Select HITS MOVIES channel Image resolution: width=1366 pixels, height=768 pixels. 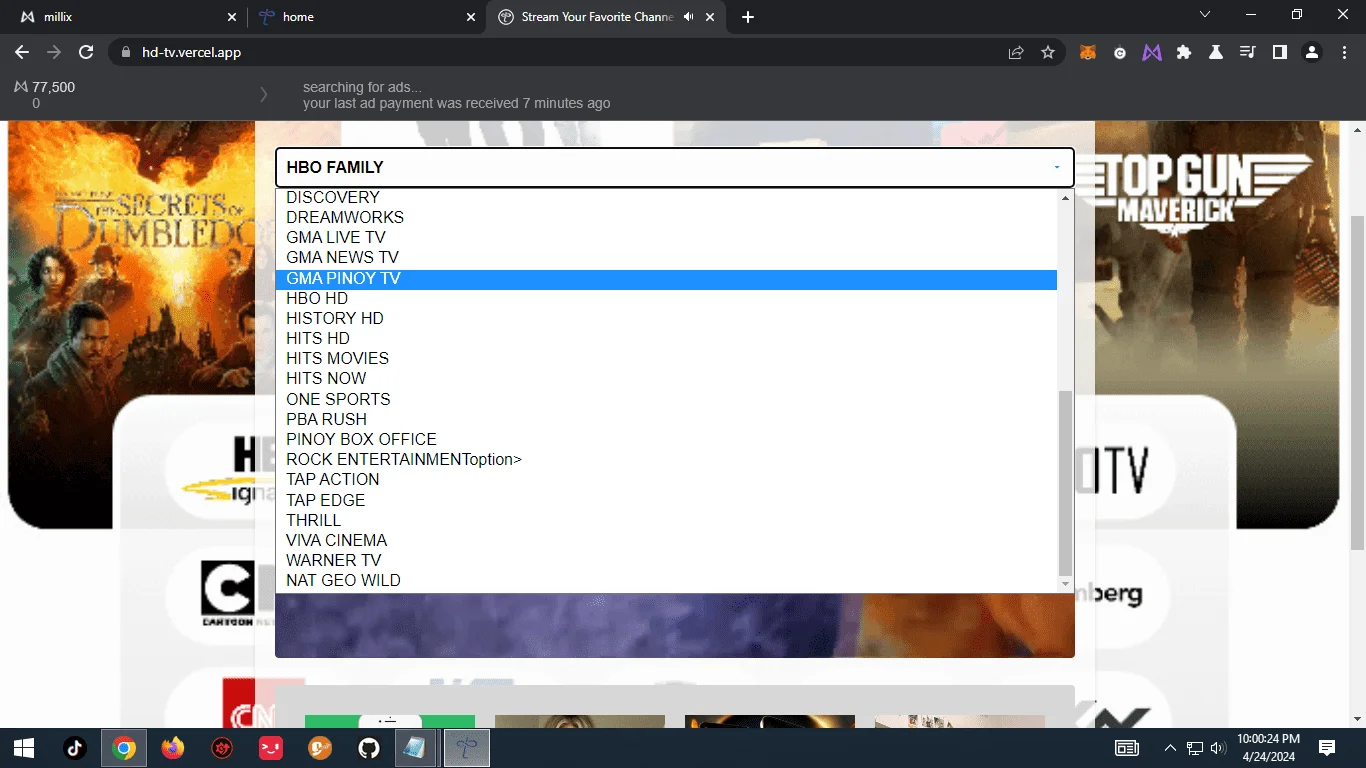(666, 358)
